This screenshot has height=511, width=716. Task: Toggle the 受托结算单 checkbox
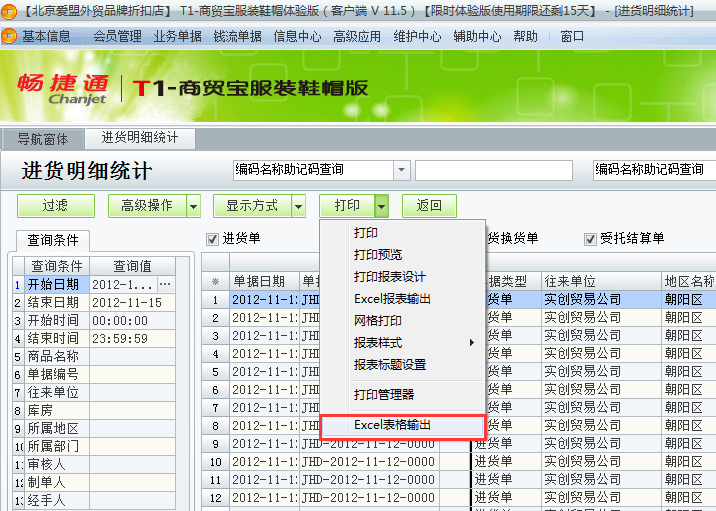(590, 239)
